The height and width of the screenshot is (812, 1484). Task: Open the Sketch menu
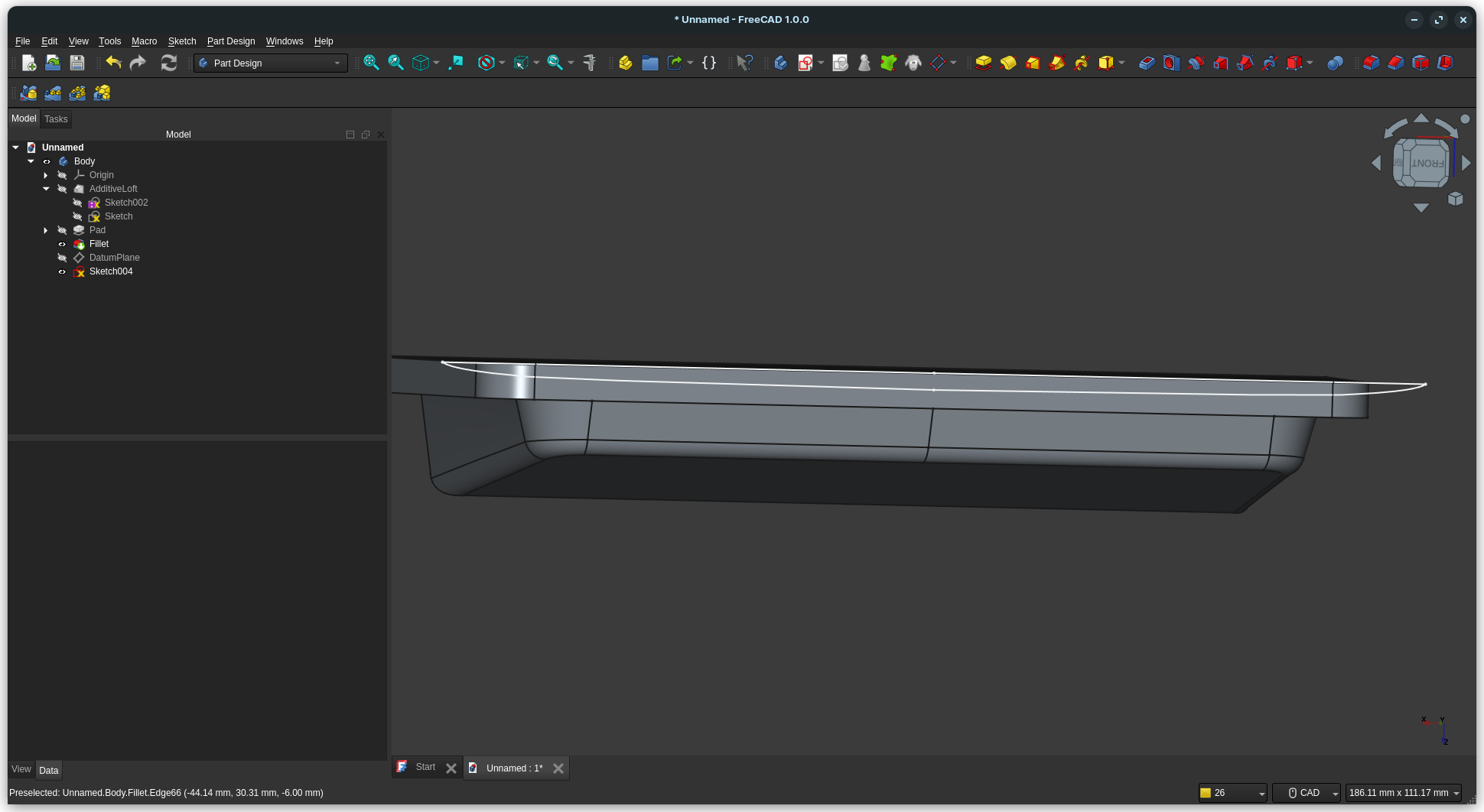tap(181, 41)
